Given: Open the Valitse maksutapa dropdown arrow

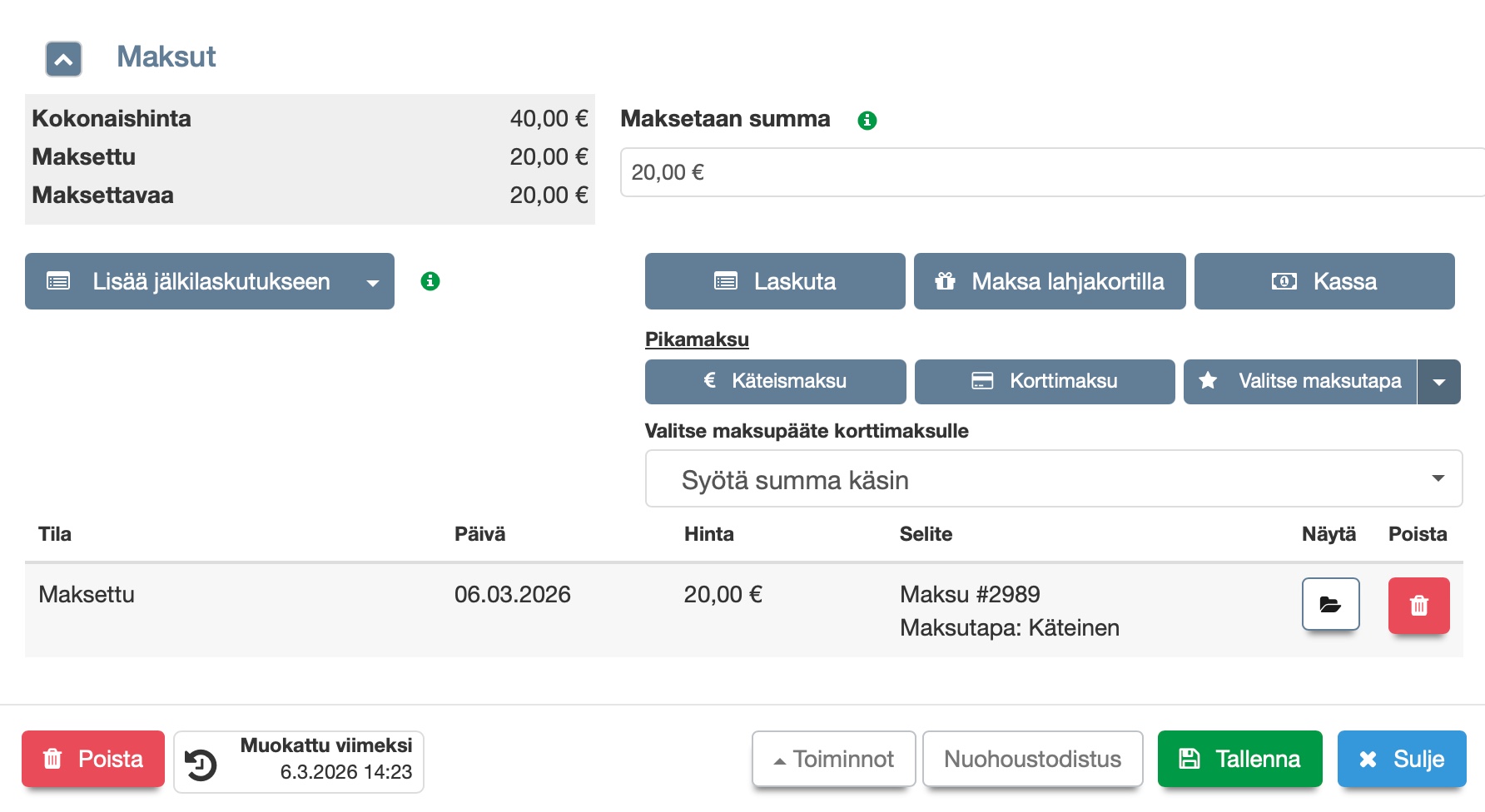Looking at the screenshot, I should pos(1438,382).
